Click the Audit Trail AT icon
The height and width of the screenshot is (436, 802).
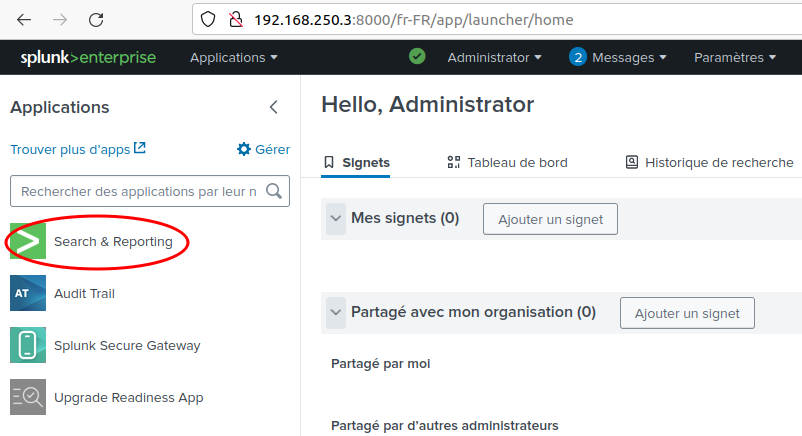[28, 293]
